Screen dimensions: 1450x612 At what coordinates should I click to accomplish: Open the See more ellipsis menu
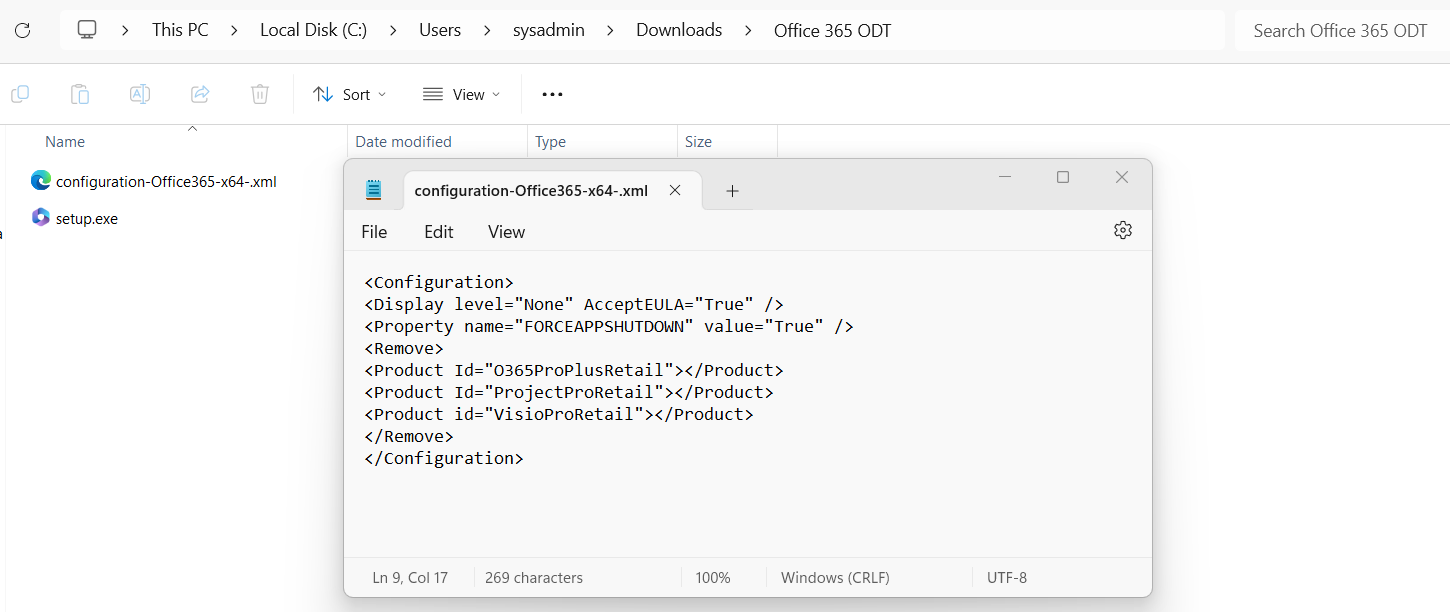point(551,93)
